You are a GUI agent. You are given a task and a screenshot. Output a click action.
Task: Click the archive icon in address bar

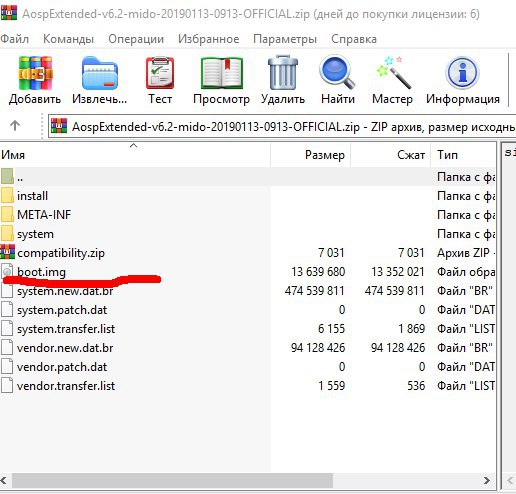(x=59, y=126)
